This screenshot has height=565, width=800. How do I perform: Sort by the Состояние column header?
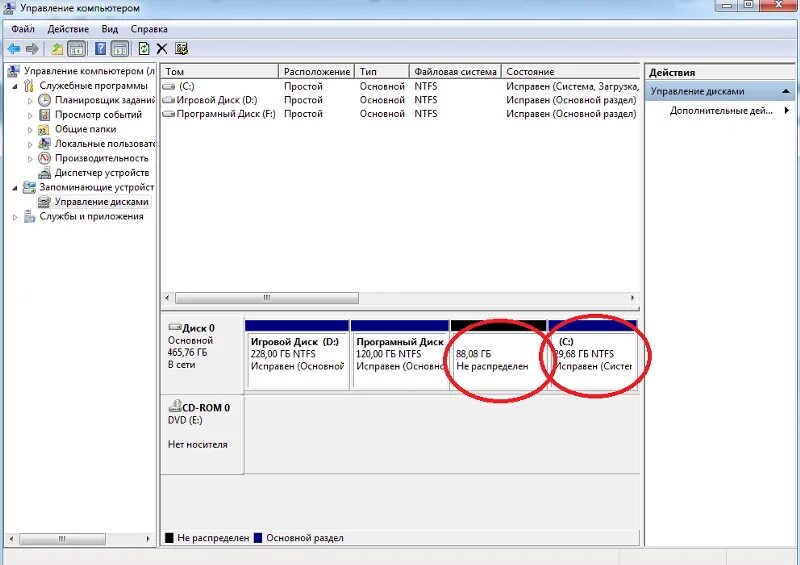(x=570, y=71)
